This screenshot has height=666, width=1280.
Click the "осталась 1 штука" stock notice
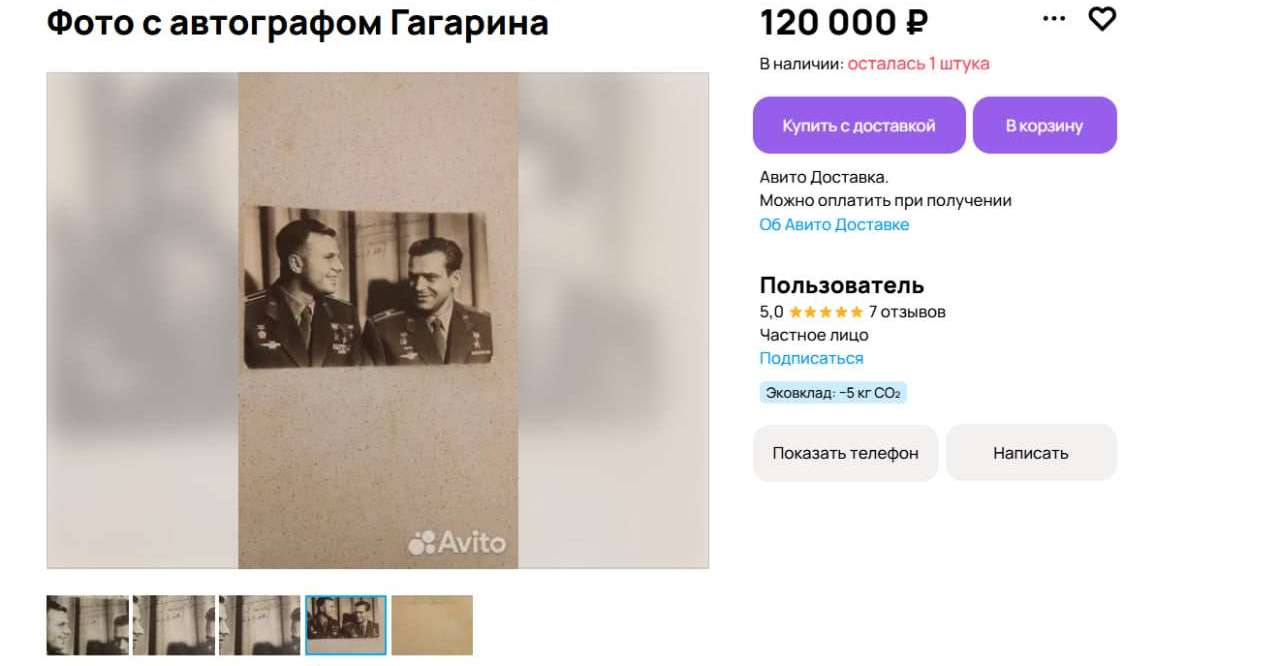click(918, 64)
